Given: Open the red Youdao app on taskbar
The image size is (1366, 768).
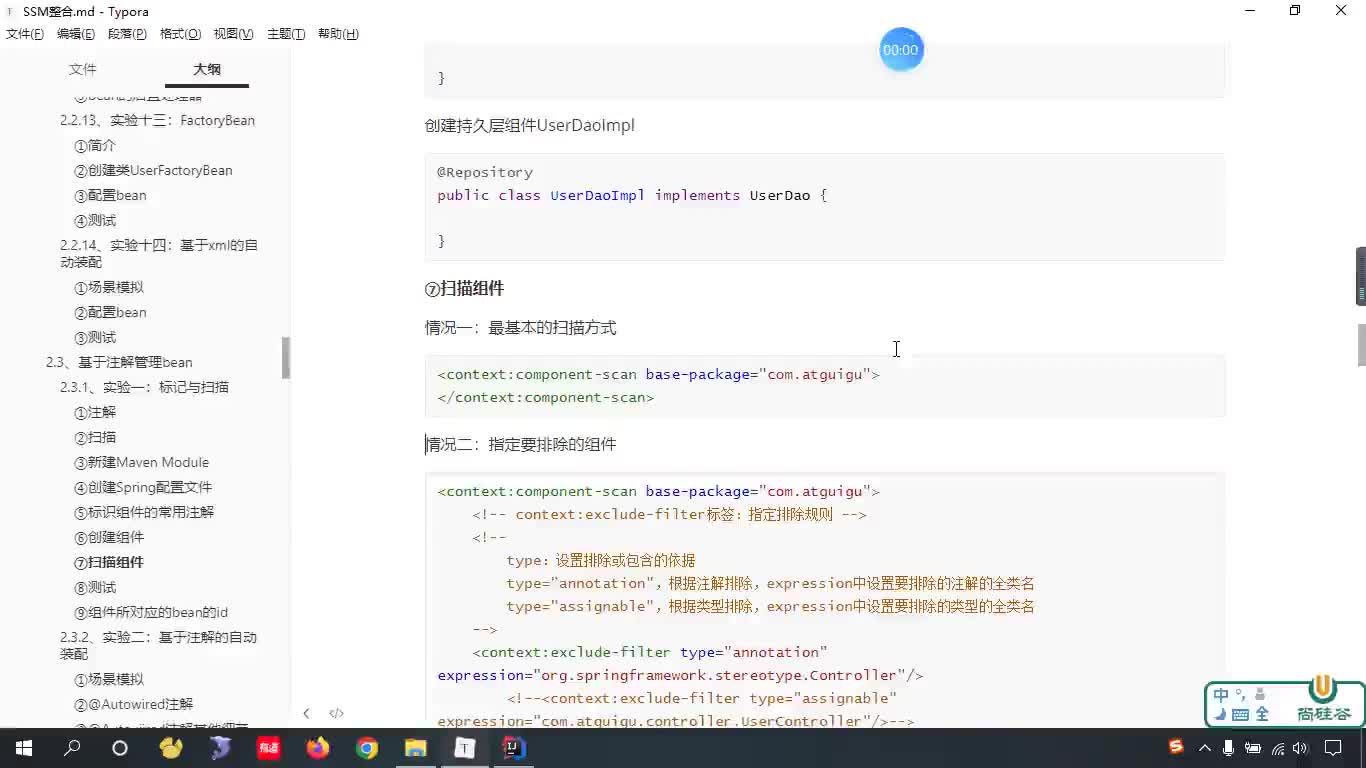Looking at the screenshot, I should pyautogui.click(x=269, y=748).
